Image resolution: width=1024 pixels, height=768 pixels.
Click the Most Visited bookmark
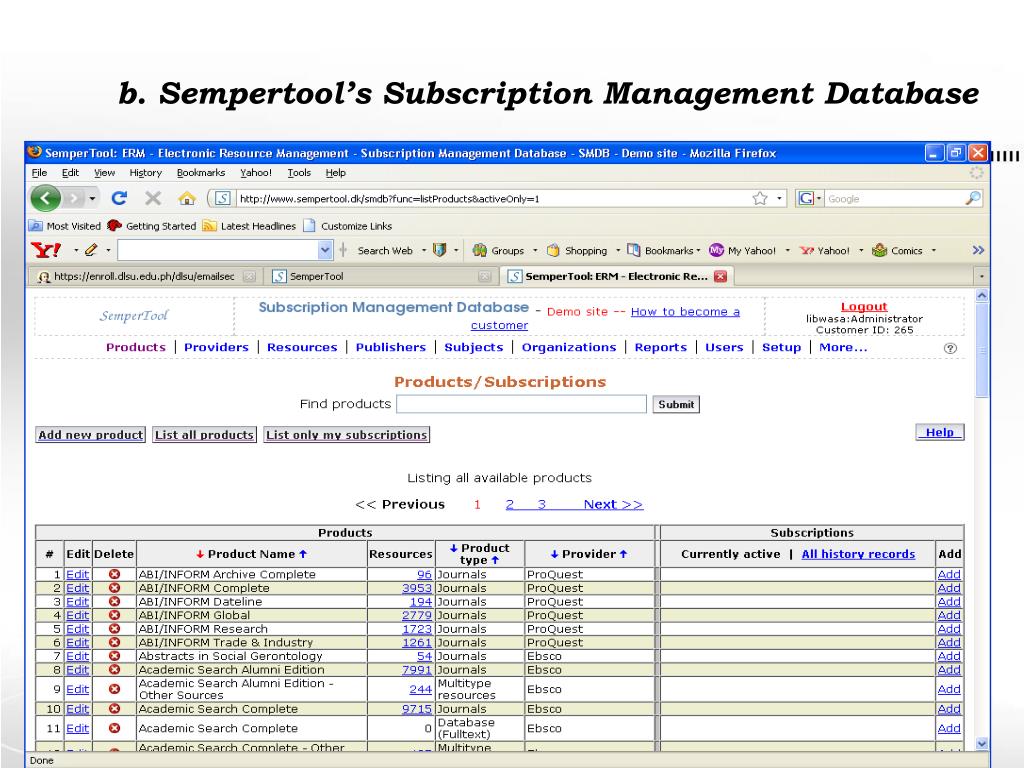(65, 226)
